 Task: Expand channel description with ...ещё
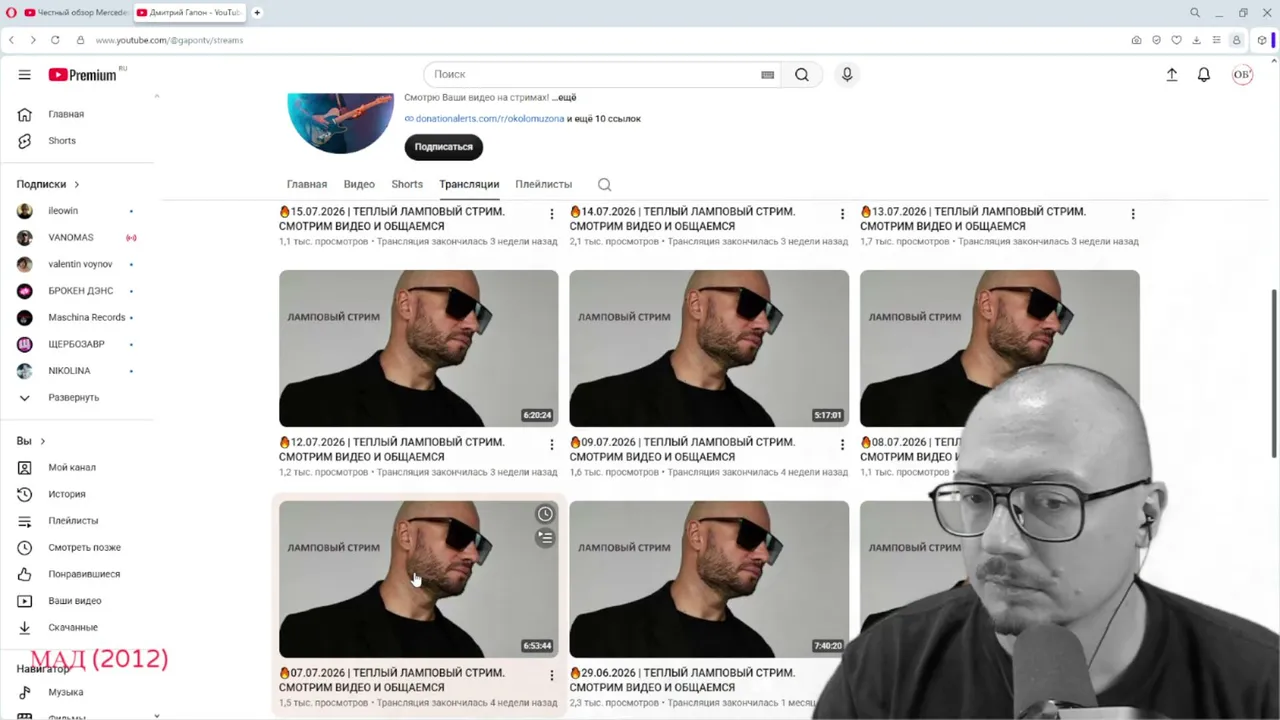[x=565, y=97]
